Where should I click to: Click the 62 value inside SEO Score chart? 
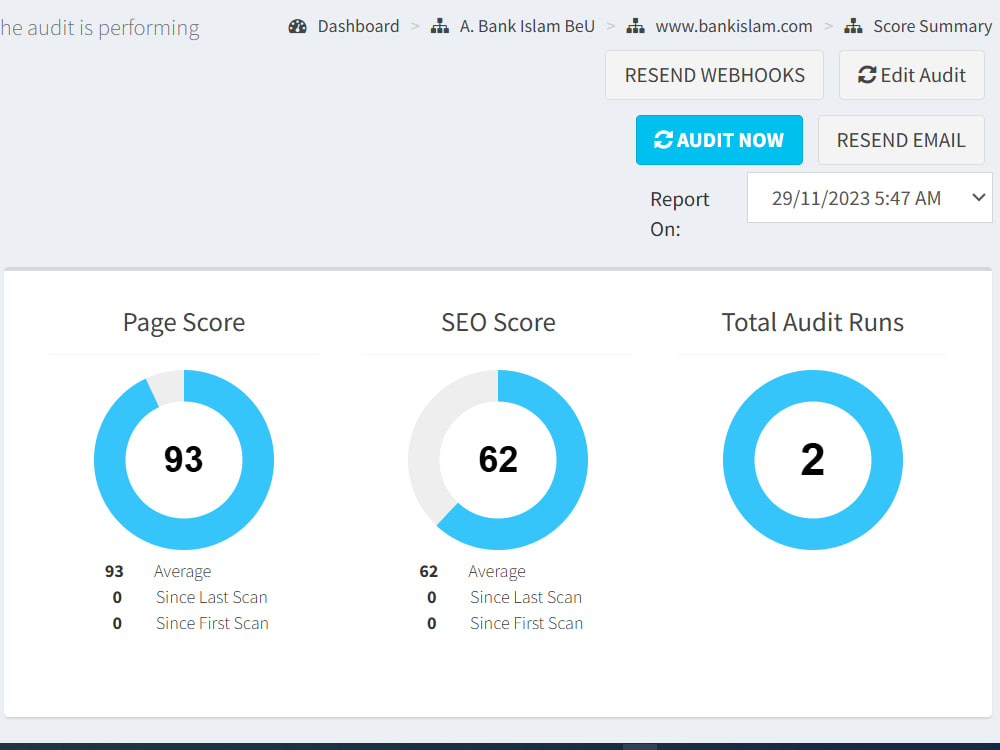click(x=498, y=459)
